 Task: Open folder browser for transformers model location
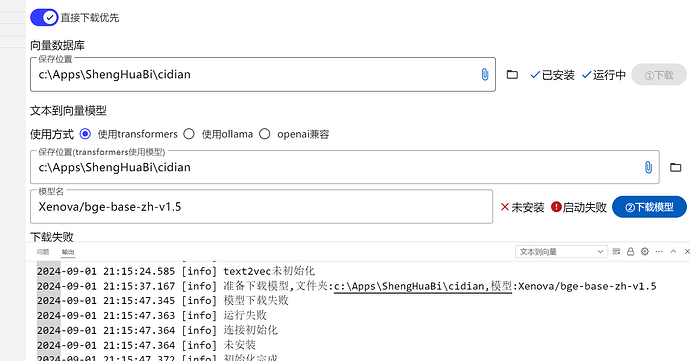[675, 167]
